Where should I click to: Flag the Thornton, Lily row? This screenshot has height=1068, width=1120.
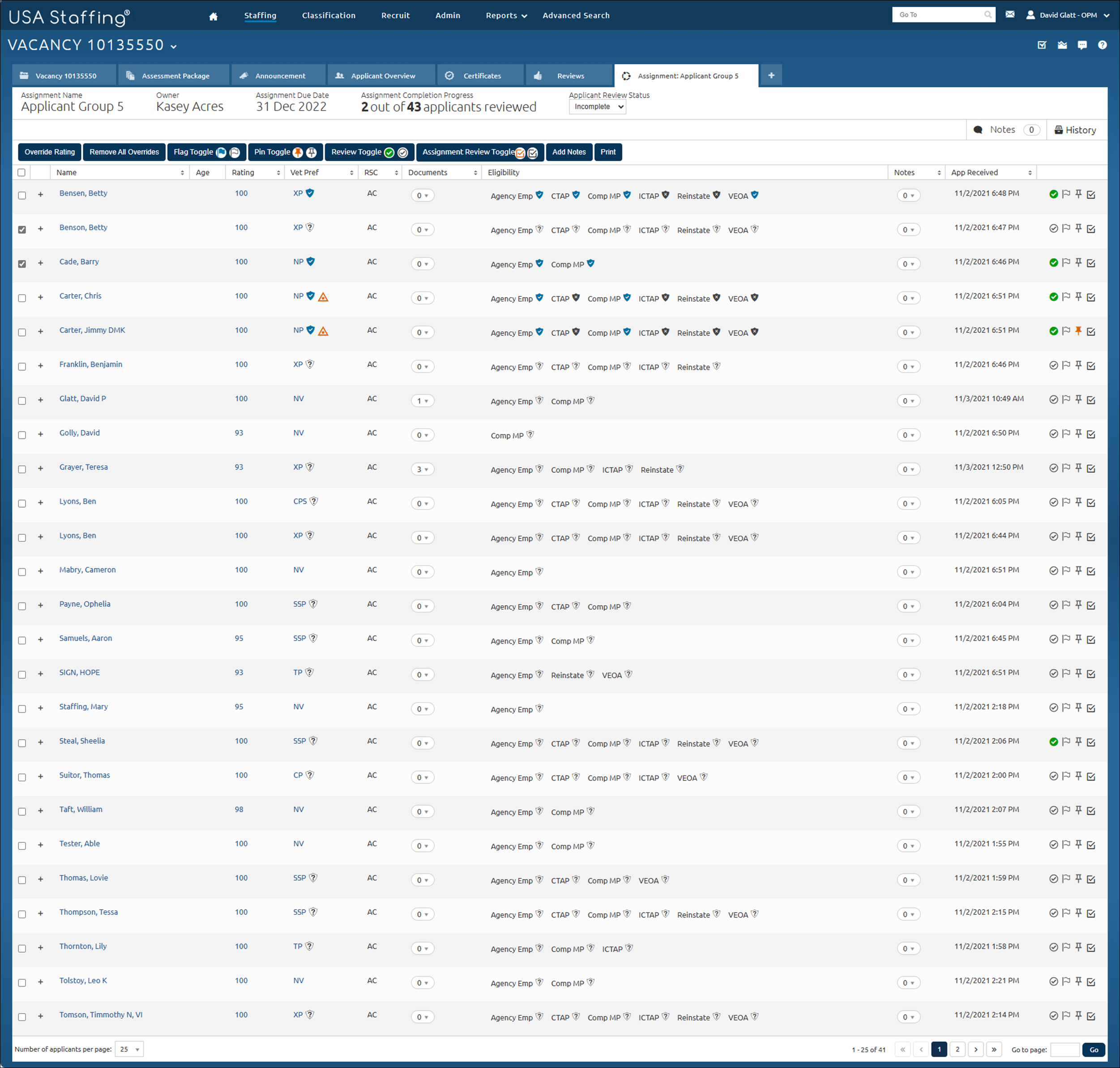(x=1066, y=947)
